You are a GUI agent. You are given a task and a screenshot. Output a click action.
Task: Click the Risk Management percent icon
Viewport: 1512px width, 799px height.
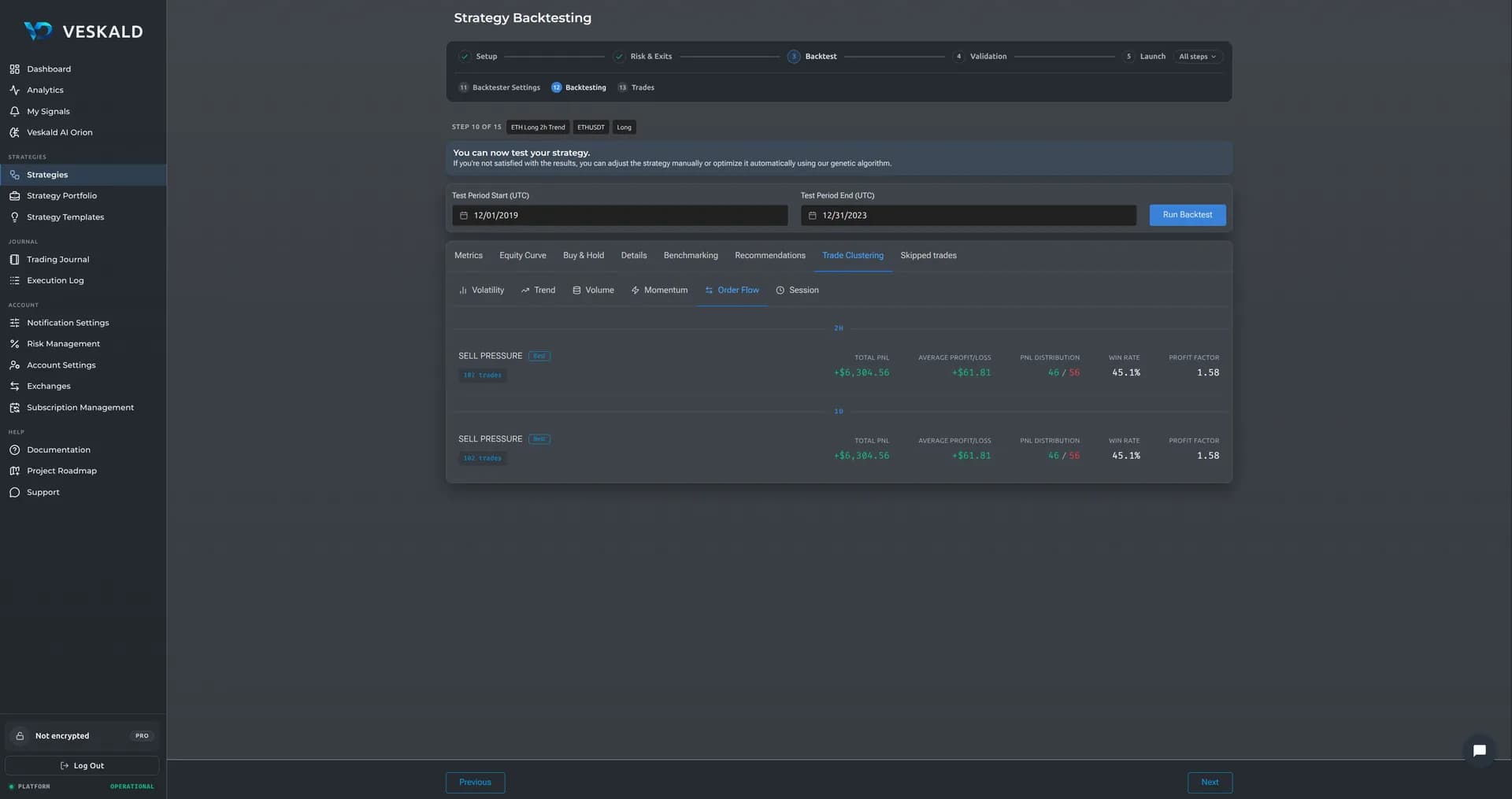click(x=14, y=344)
